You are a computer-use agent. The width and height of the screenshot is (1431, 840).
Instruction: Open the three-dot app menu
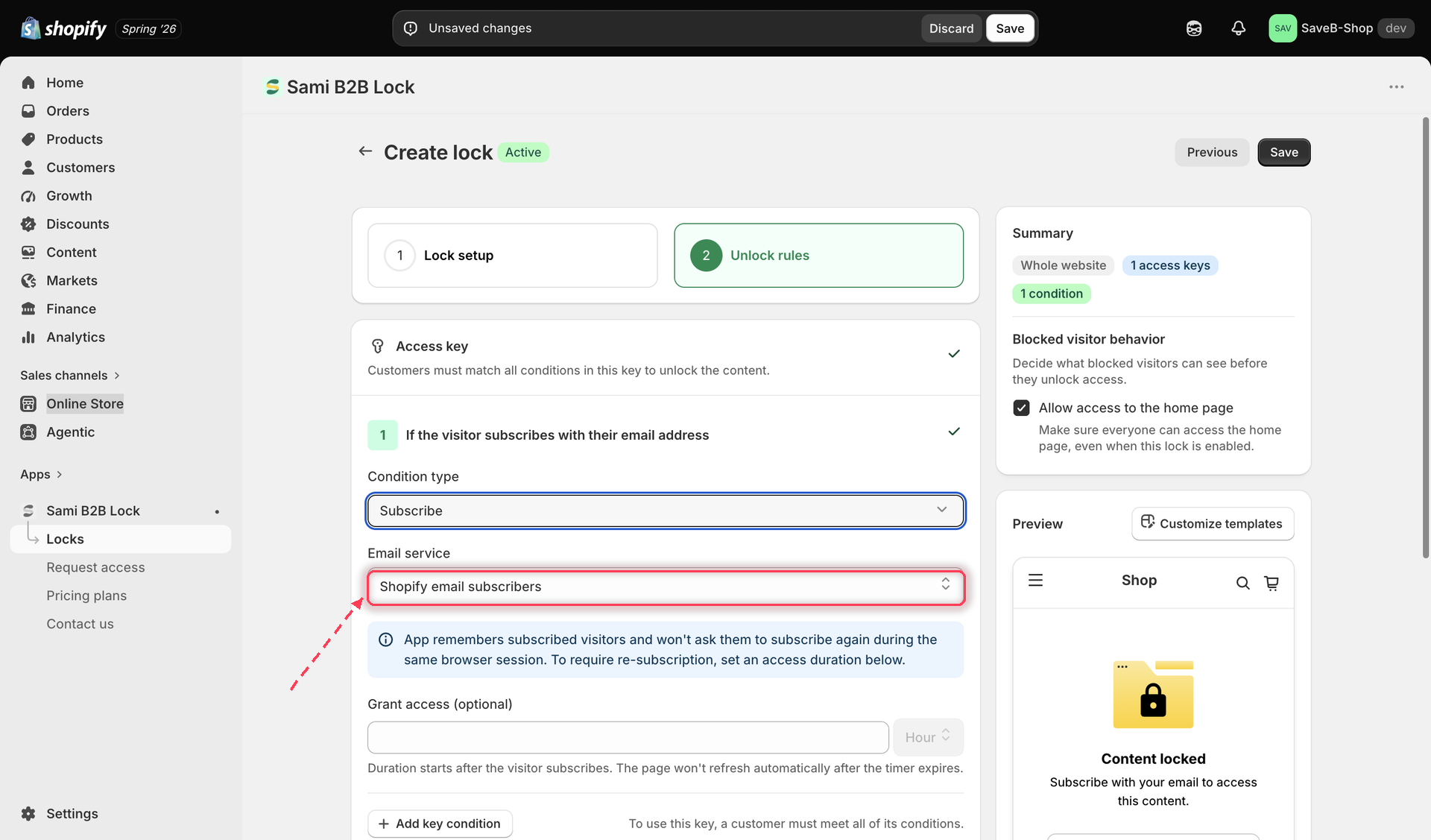coord(1396,87)
